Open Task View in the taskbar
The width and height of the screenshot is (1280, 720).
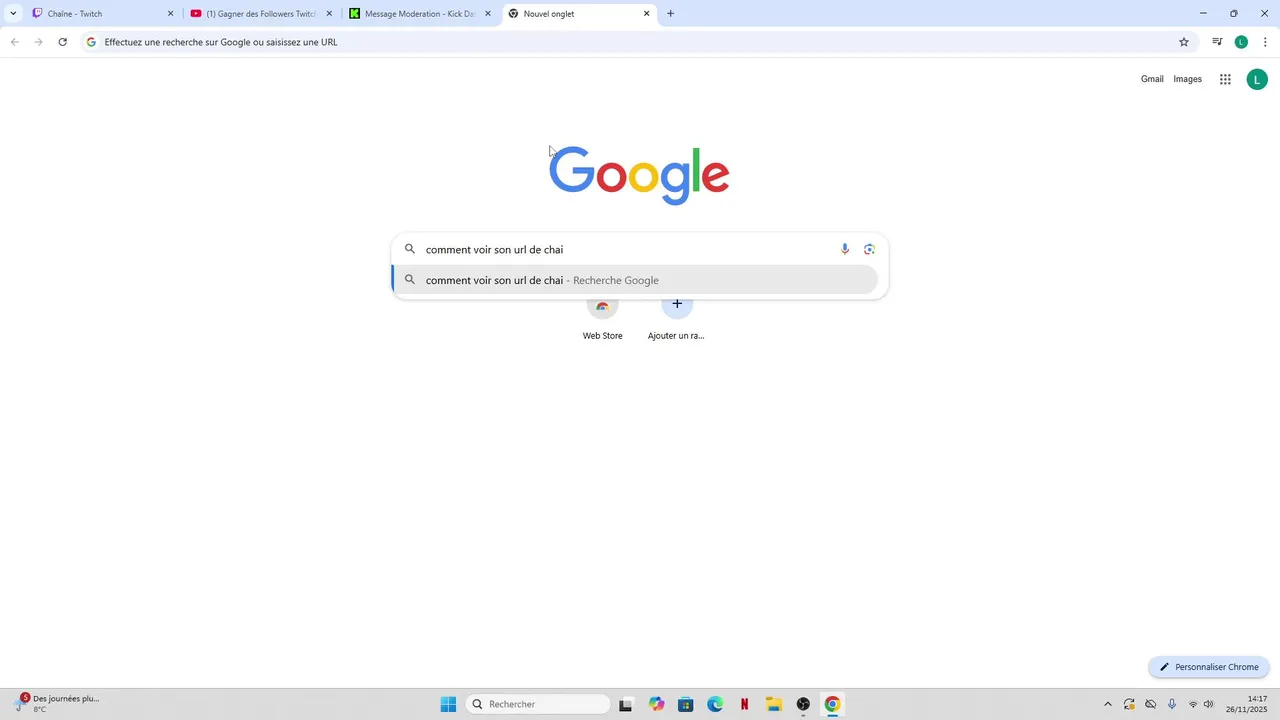point(626,704)
